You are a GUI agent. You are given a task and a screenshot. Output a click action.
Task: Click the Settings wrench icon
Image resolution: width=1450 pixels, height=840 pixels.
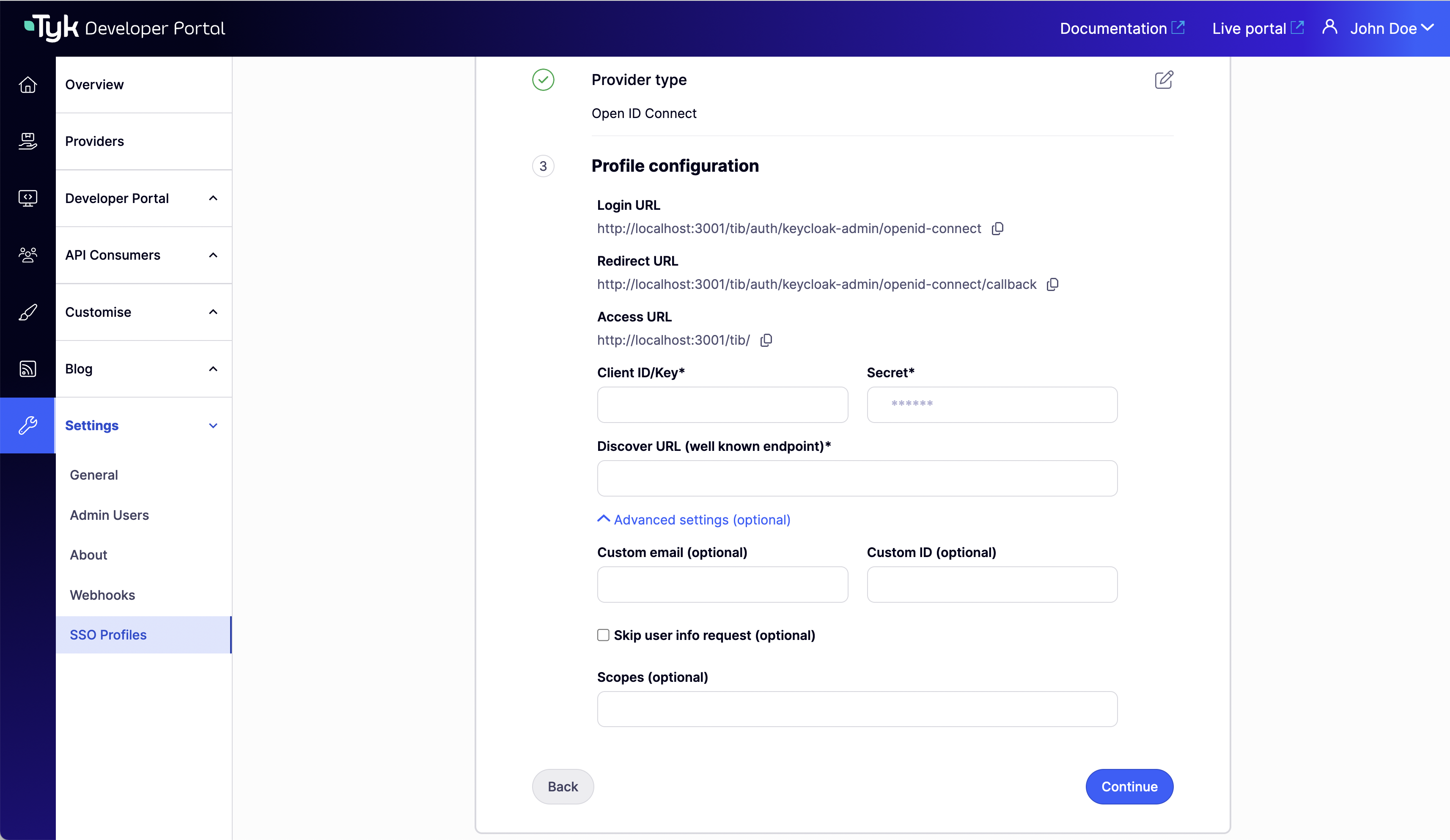coord(27,426)
